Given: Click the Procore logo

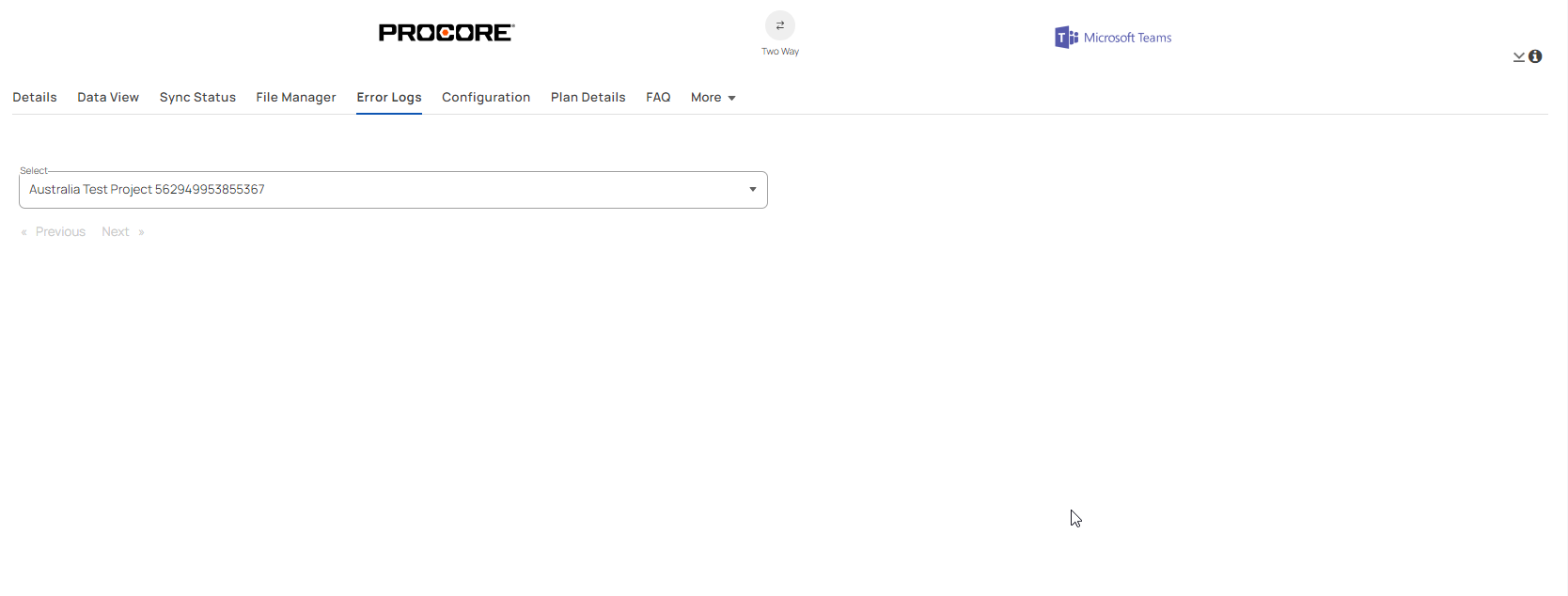Looking at the screenshot, I should click(x=447, y=33).
